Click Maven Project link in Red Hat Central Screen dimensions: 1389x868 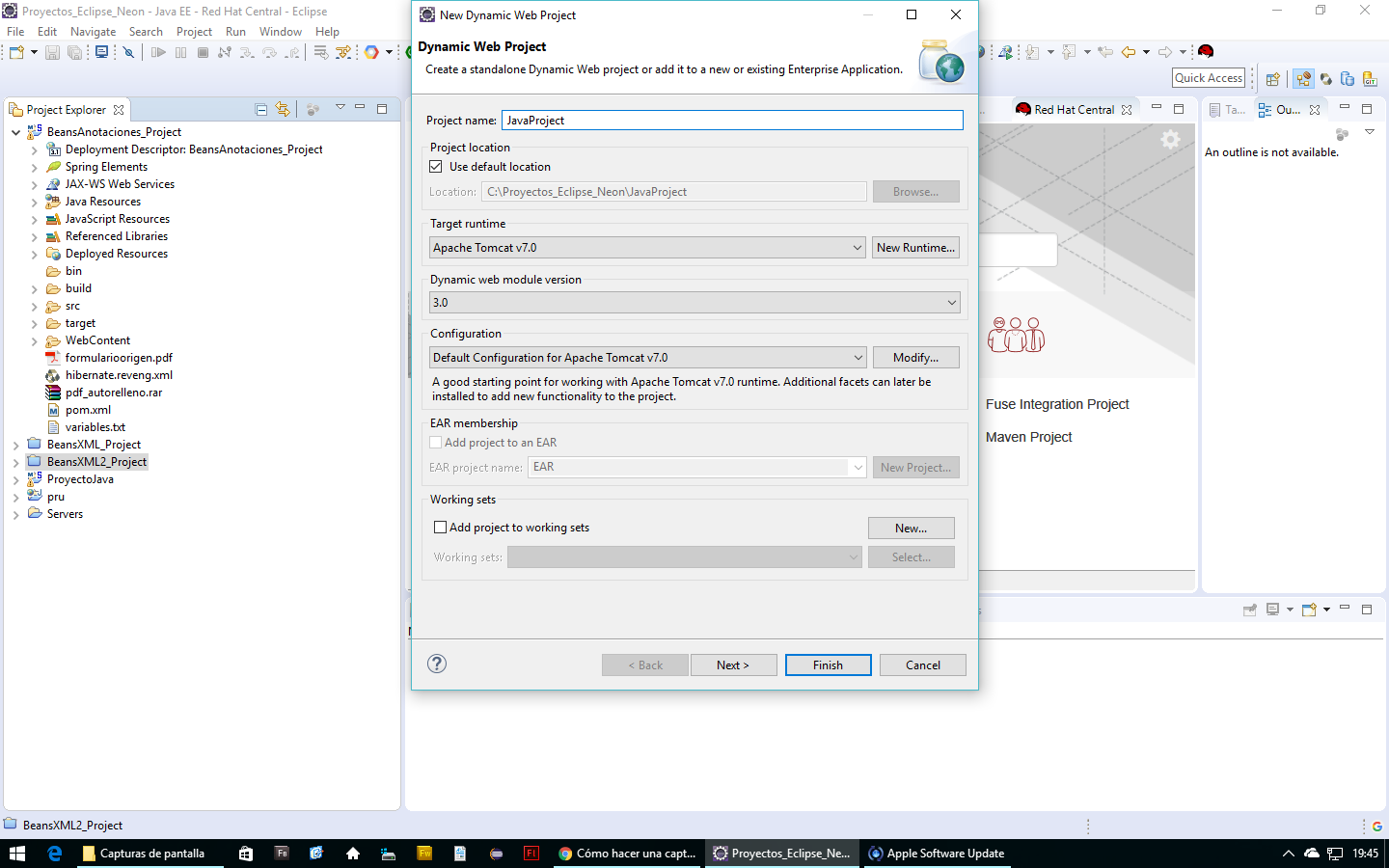pos(1028,437)
